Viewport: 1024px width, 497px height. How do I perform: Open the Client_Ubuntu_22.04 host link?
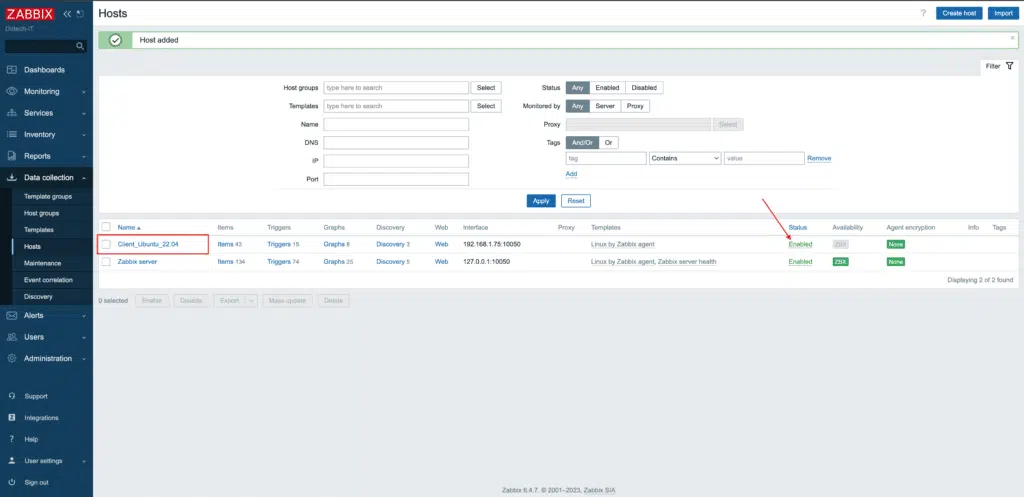pyautogui.click(x=148, y=244)
